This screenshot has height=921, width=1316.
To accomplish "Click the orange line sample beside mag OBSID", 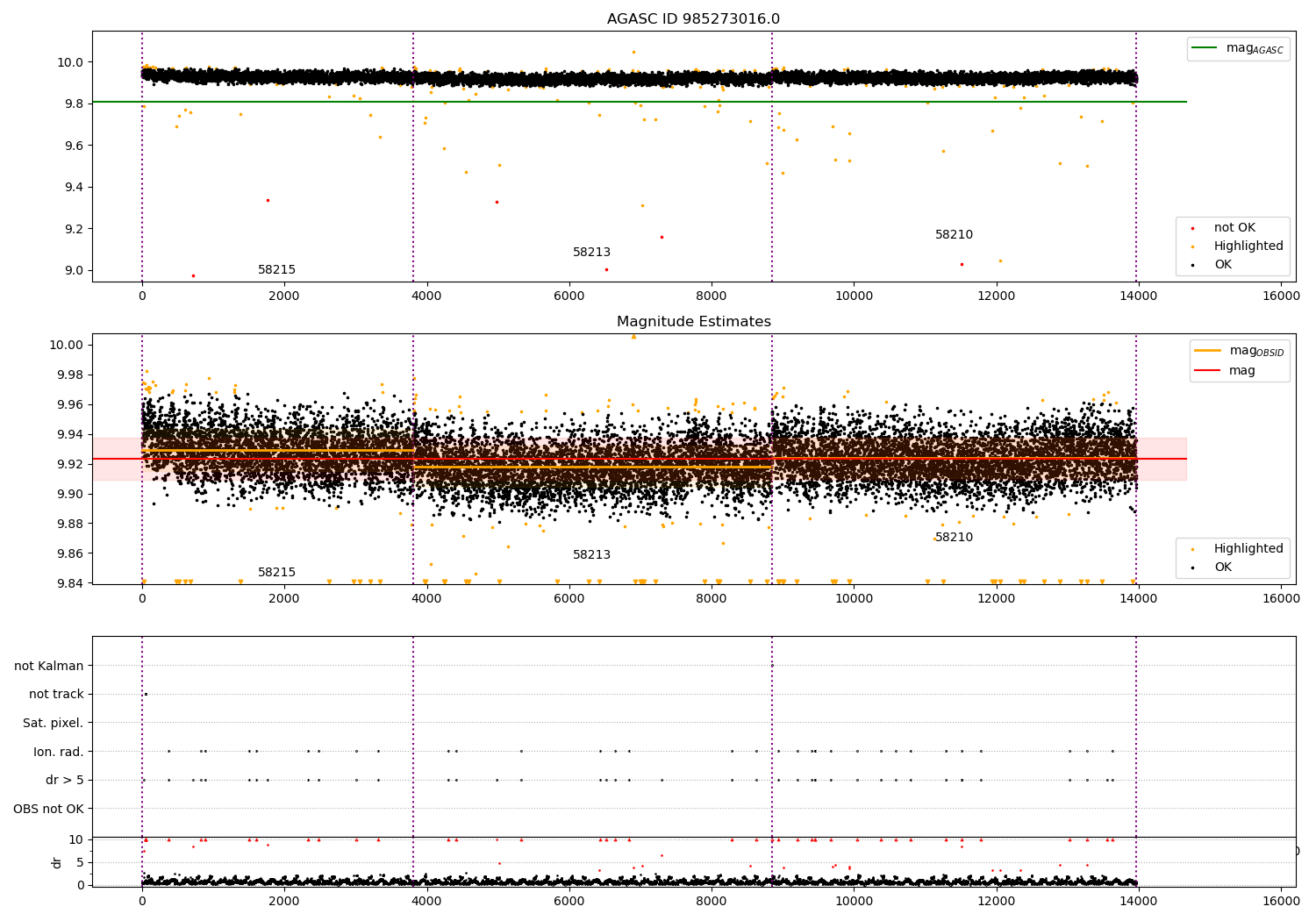I will 1207,351.
